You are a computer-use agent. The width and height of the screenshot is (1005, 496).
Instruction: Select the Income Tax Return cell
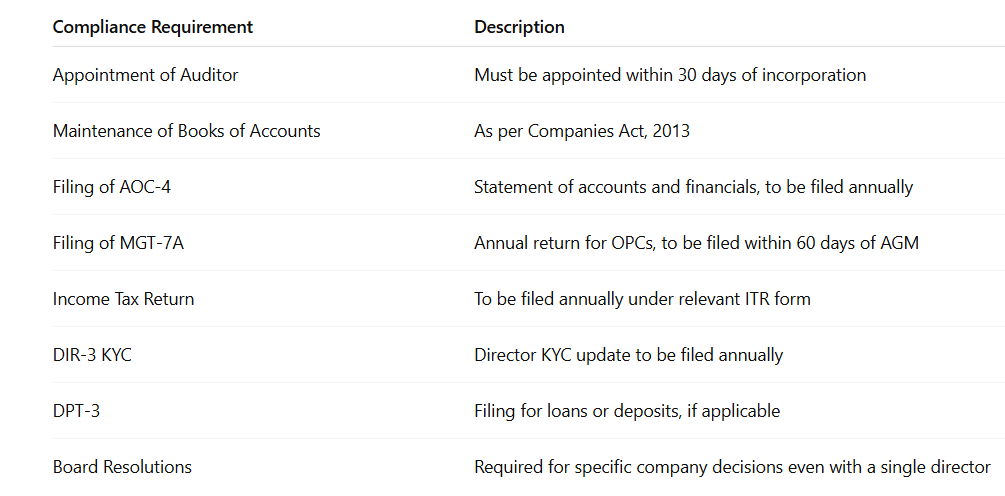(x=123, y=299)
